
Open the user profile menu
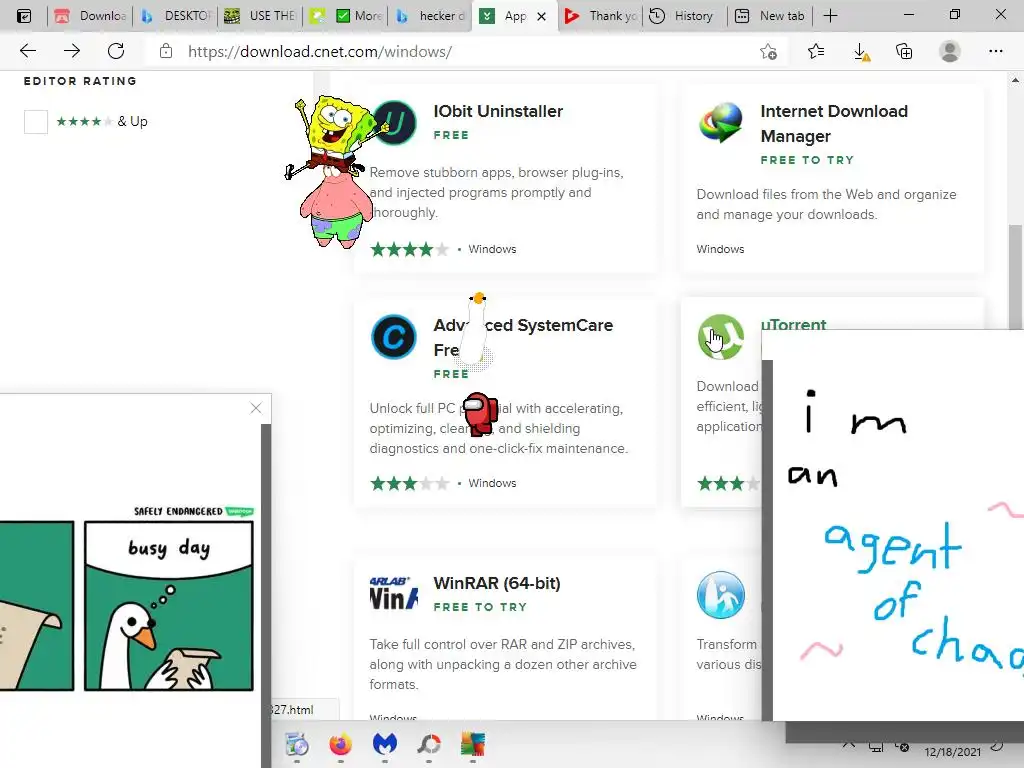coord(950,51)
